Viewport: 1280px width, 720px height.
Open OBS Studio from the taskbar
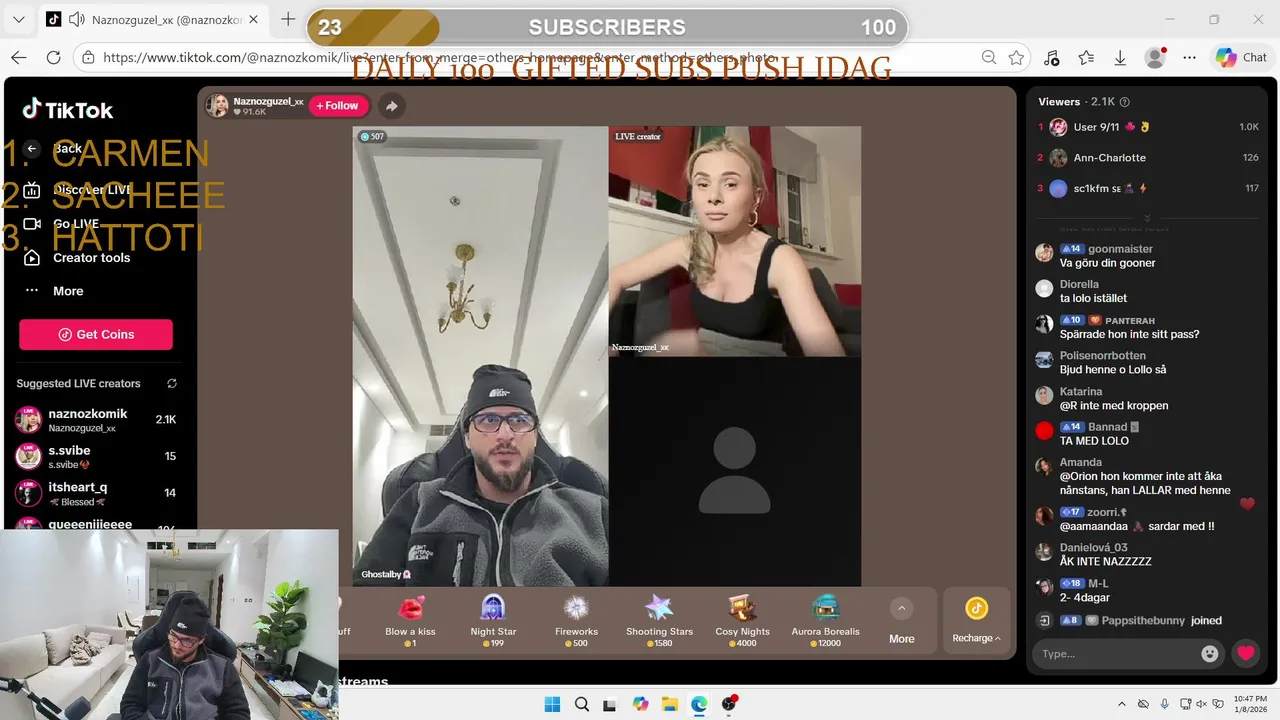click(729, 704)
